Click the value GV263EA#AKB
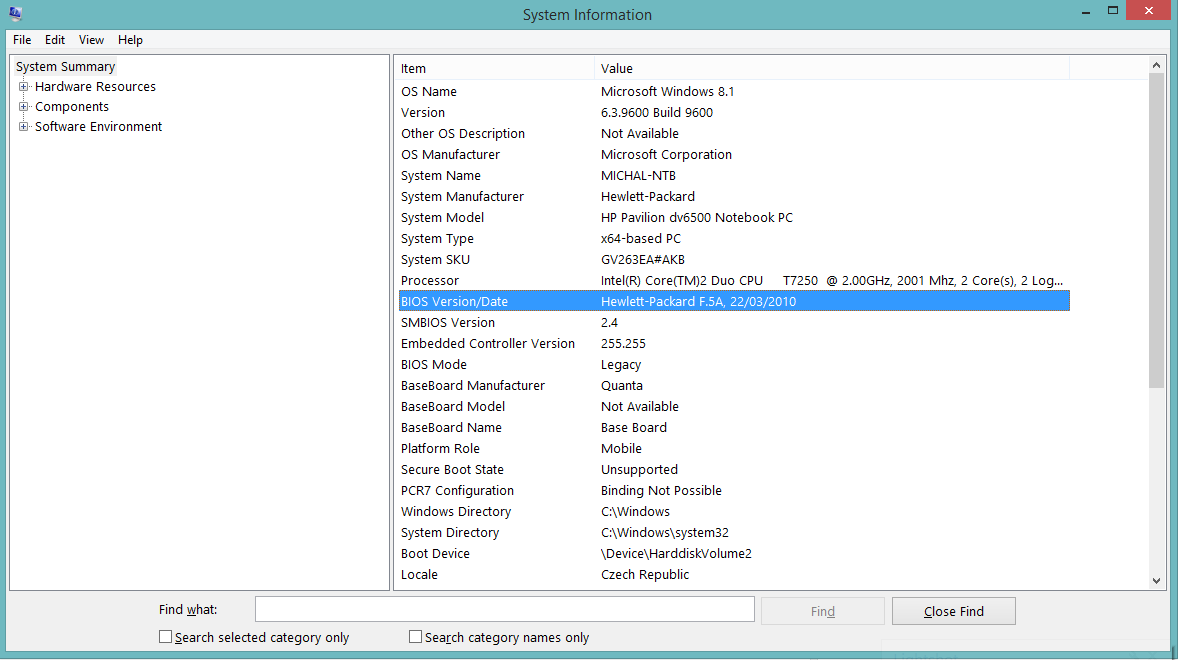Screen dimensions: 1178x660 [x=642, y=260]
